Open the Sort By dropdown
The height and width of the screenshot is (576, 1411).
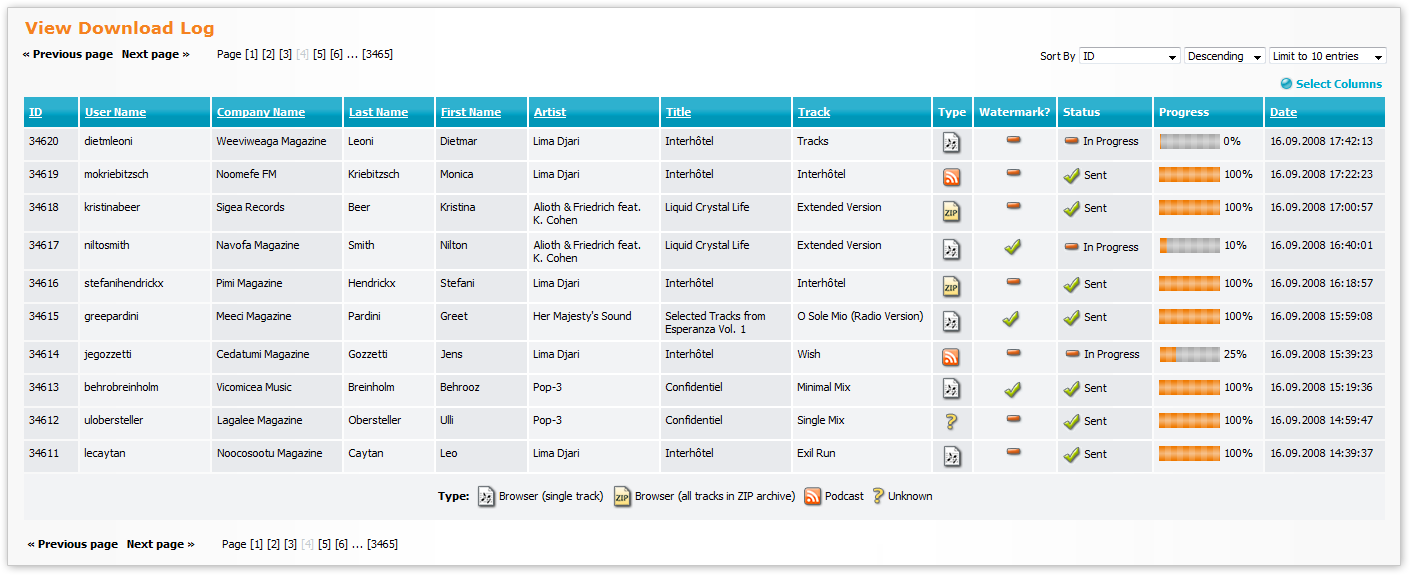point(1129,56)
